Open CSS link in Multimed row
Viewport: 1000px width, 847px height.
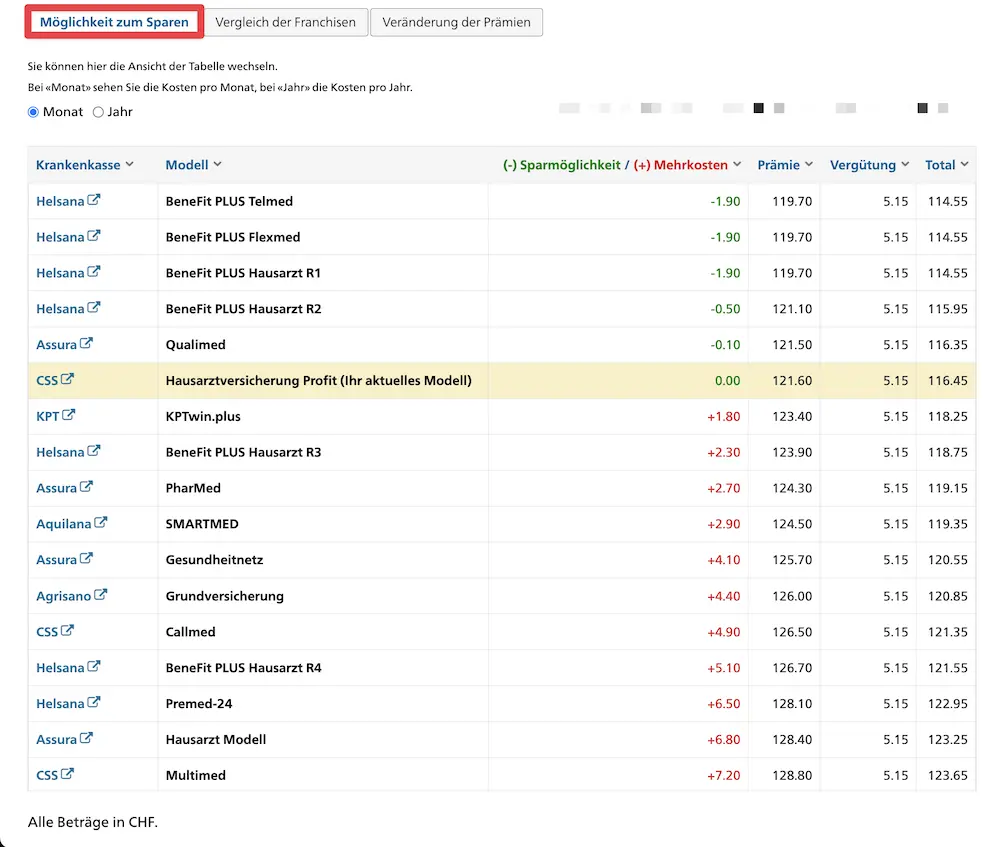[x=47, y=776]
